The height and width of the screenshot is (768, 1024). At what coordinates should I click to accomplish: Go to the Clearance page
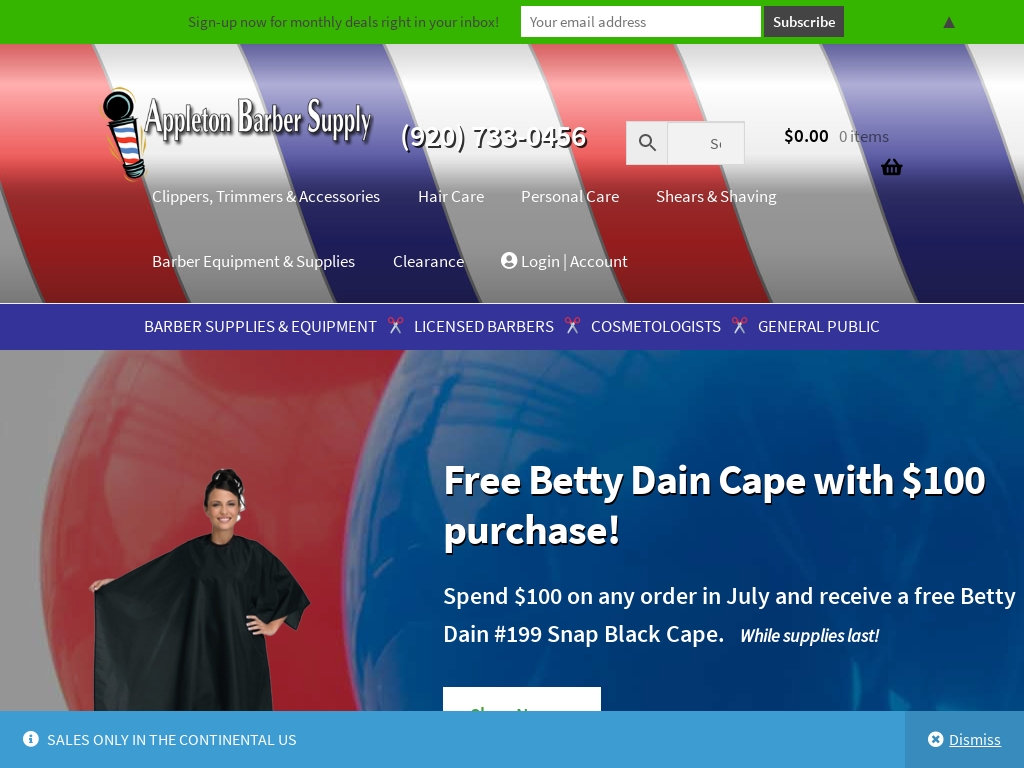tap(428, 261)
